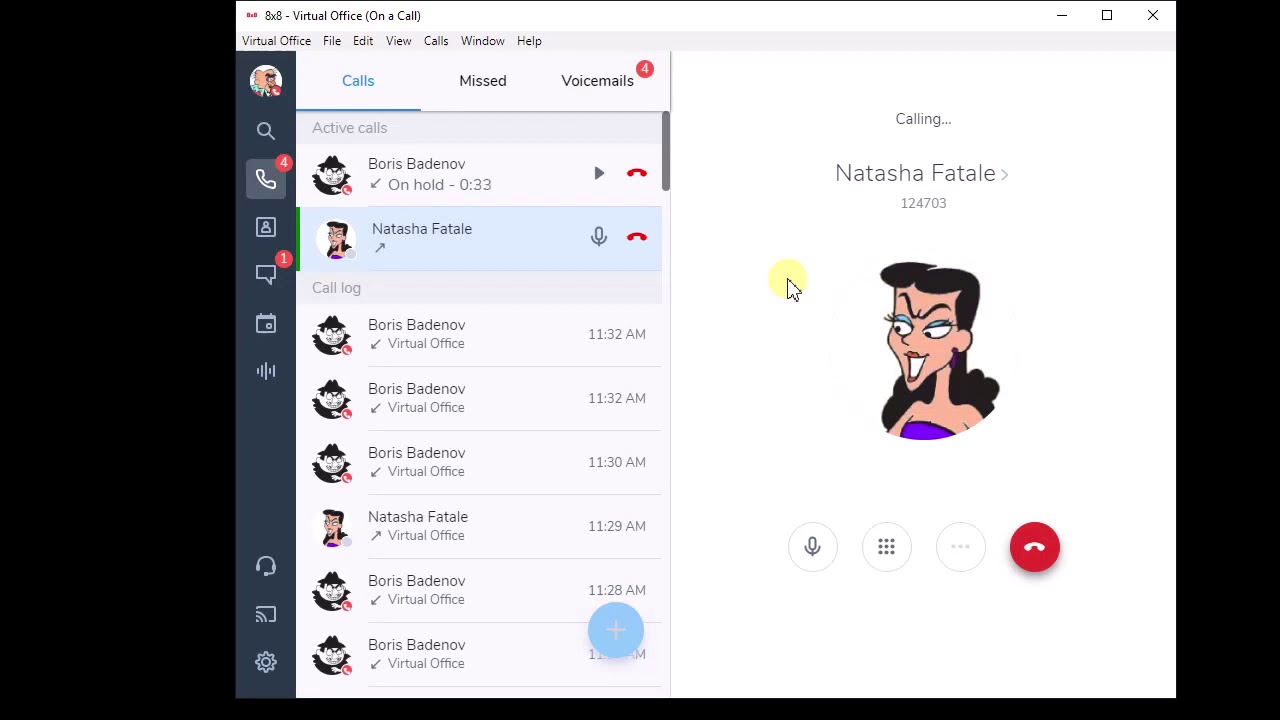Expand Natasha Fatale contact details chevron
Screen dimensions: 1280x720
1004,174
